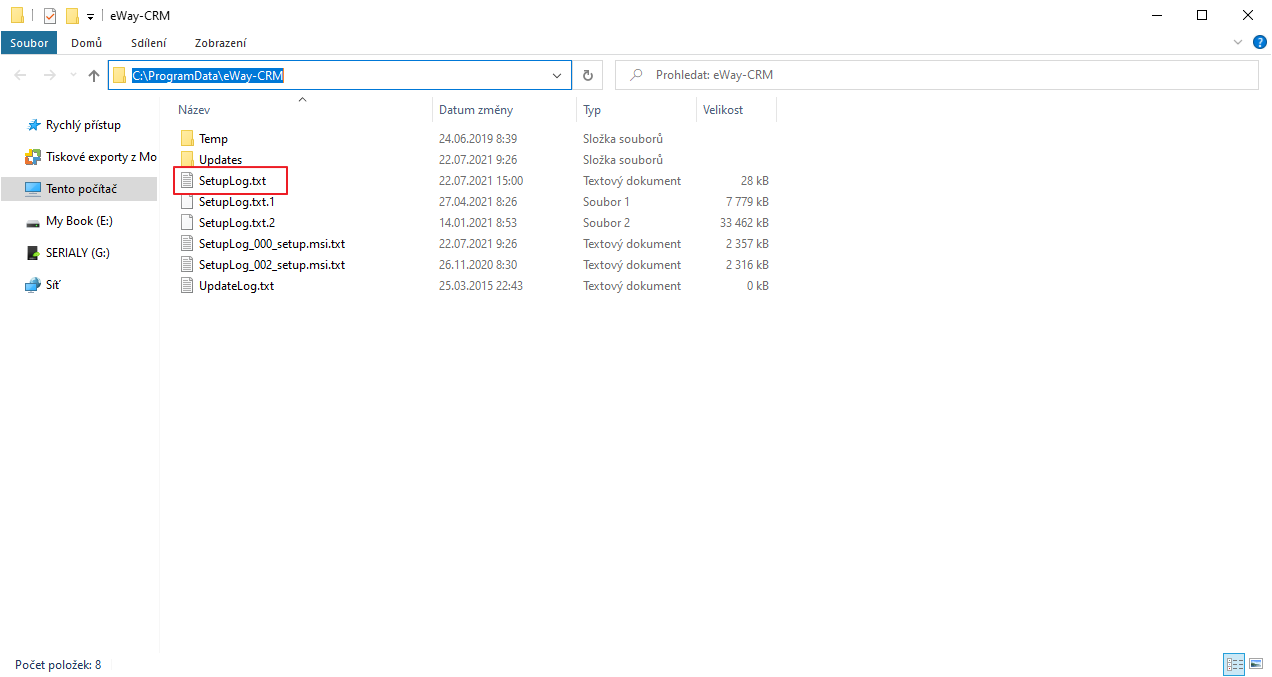Viewport: 1272px width, 677px height.
Task: Click the search magnifier icon
Action: (635, 75)
